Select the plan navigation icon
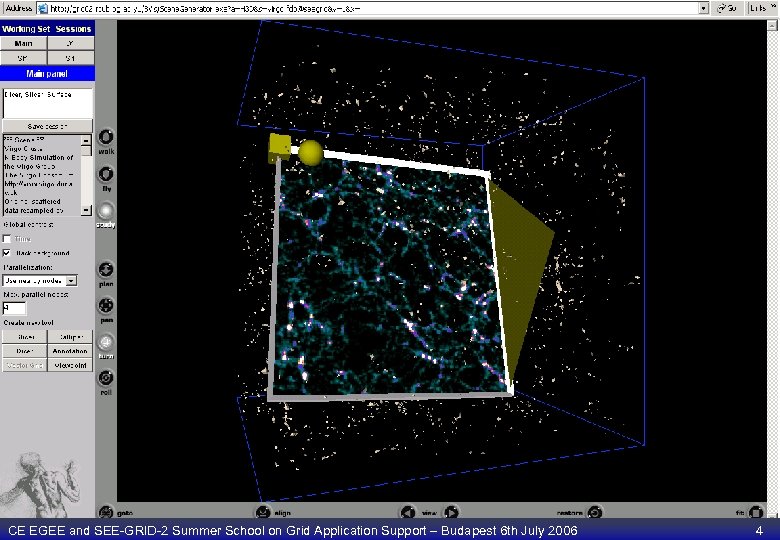This screenshot has height=540, width=780. (x=105, y=270)
